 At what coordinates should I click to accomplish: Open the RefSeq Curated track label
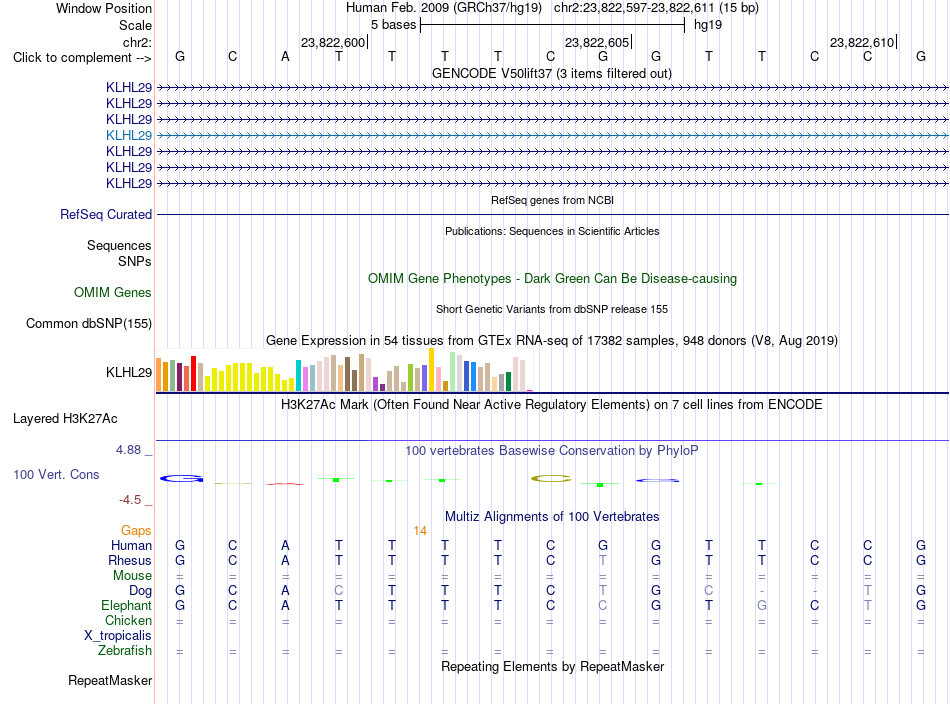tap(105, 214)
